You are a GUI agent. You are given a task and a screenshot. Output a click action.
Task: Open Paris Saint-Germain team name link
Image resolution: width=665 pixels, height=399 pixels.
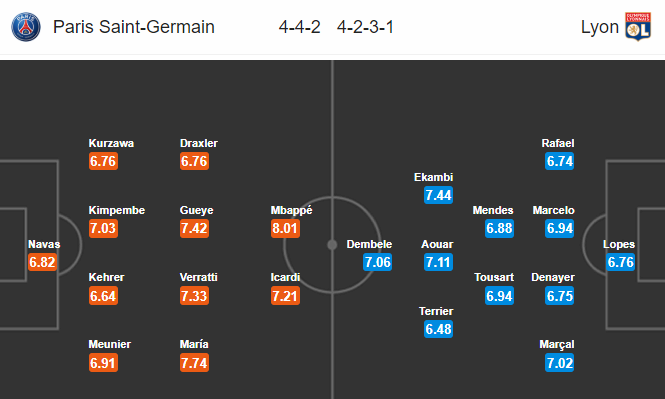tap(134, 27)
